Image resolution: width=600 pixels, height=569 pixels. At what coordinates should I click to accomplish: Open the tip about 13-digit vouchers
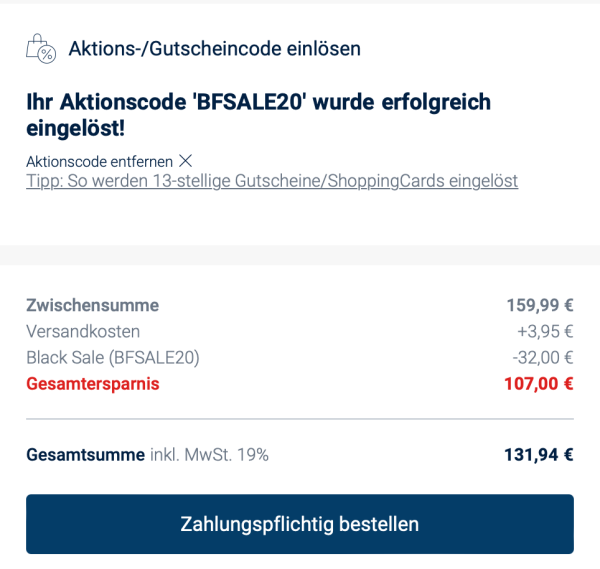point(272,181)
